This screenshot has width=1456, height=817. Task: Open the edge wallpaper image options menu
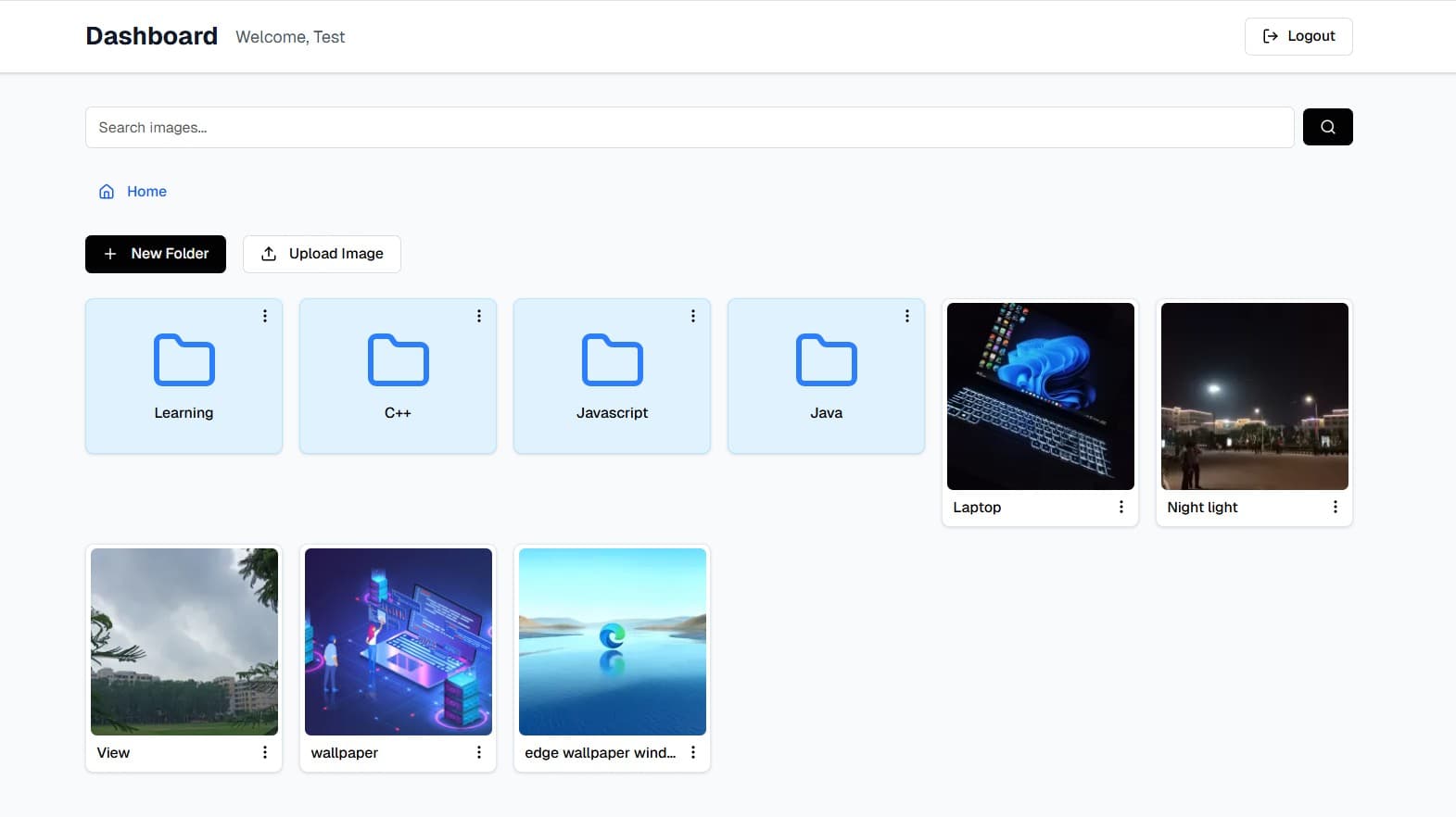tap(693, 752)
